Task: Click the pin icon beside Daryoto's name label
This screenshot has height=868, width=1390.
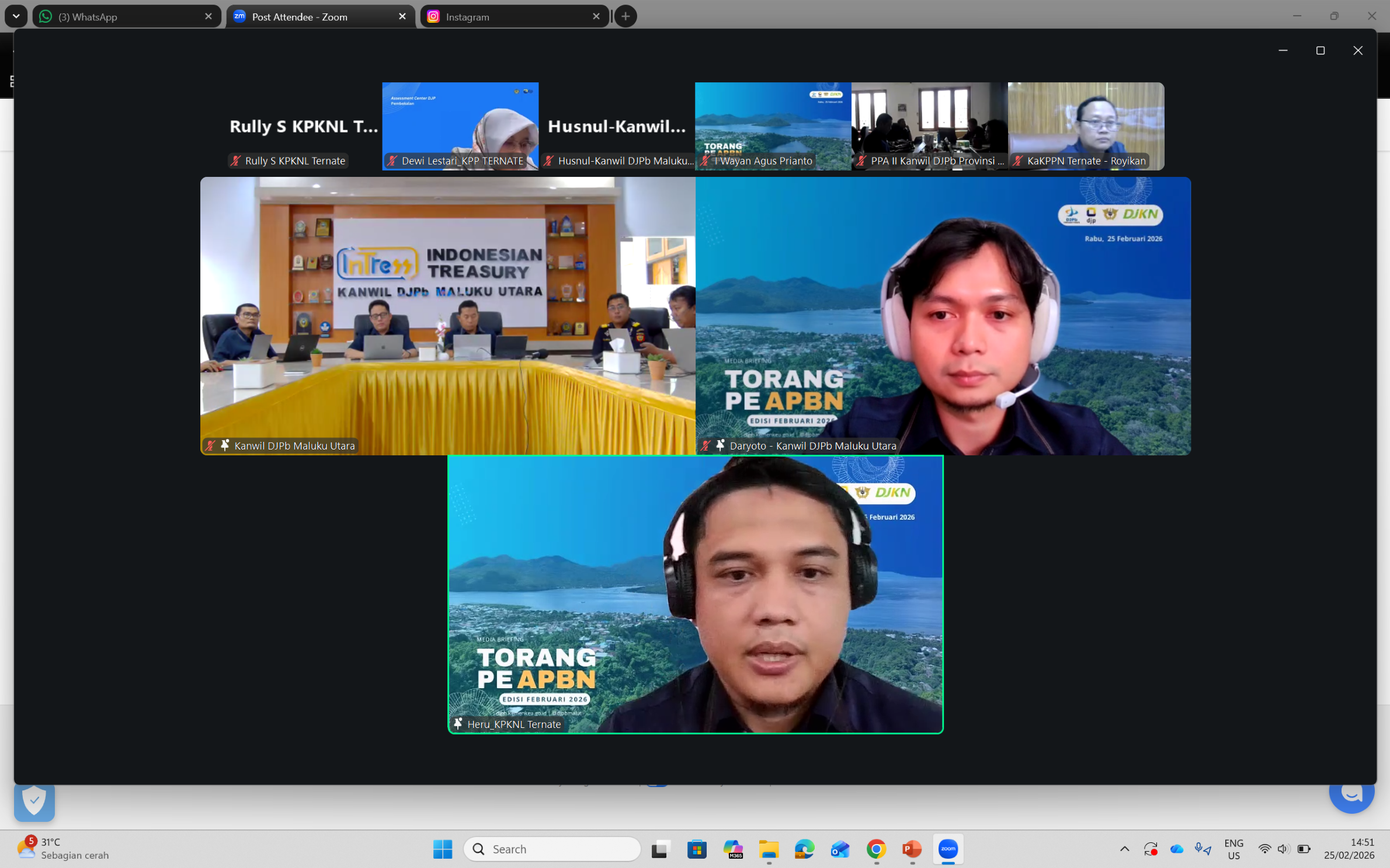Action: [720, 445]
